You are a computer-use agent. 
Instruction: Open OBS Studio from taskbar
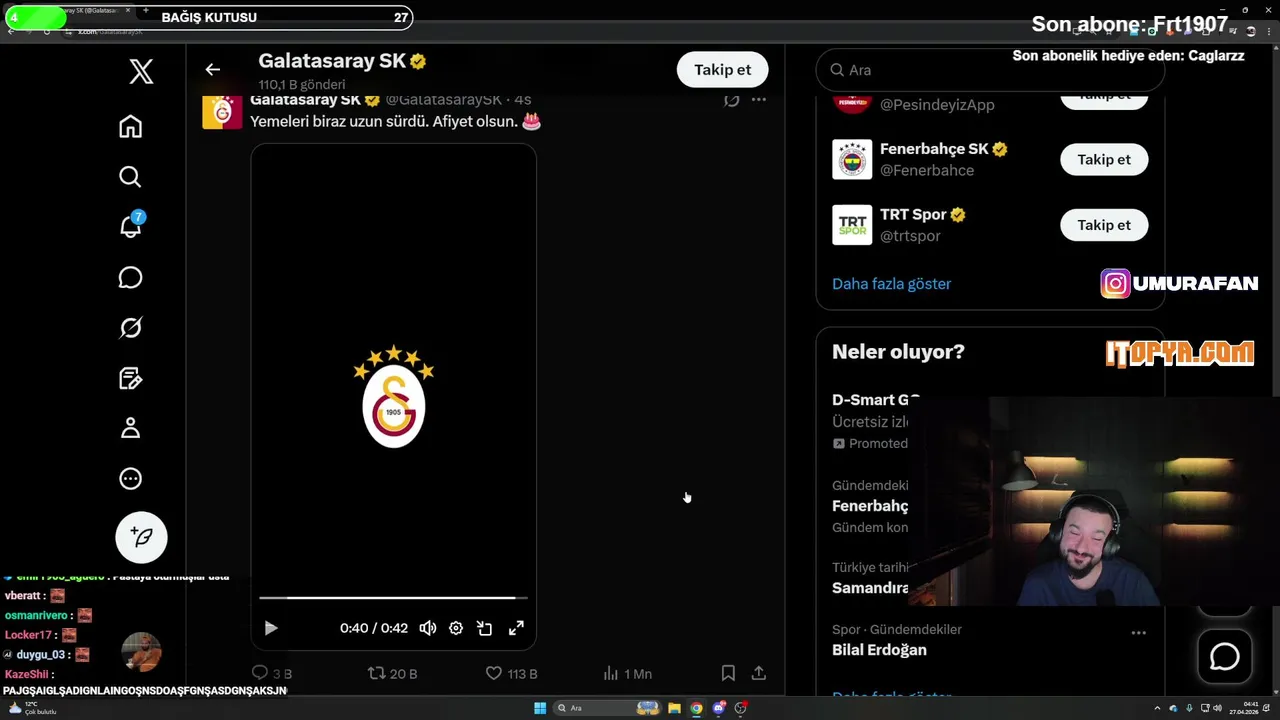coord(740,708)
